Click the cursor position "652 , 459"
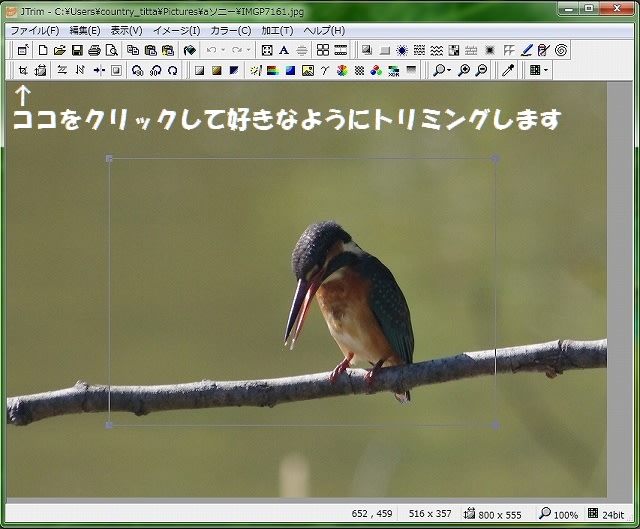 pos(372,513)
